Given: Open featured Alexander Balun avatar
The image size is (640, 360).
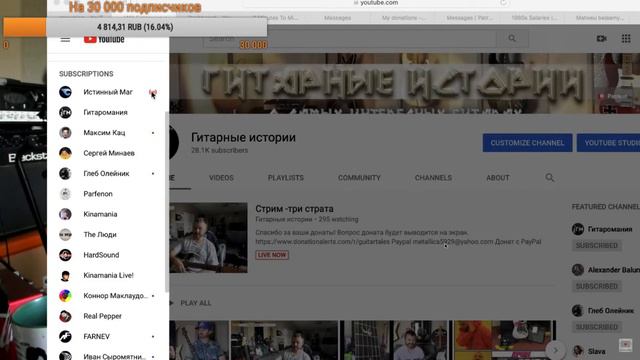Looking at the screenshot, I should (578, 270).
